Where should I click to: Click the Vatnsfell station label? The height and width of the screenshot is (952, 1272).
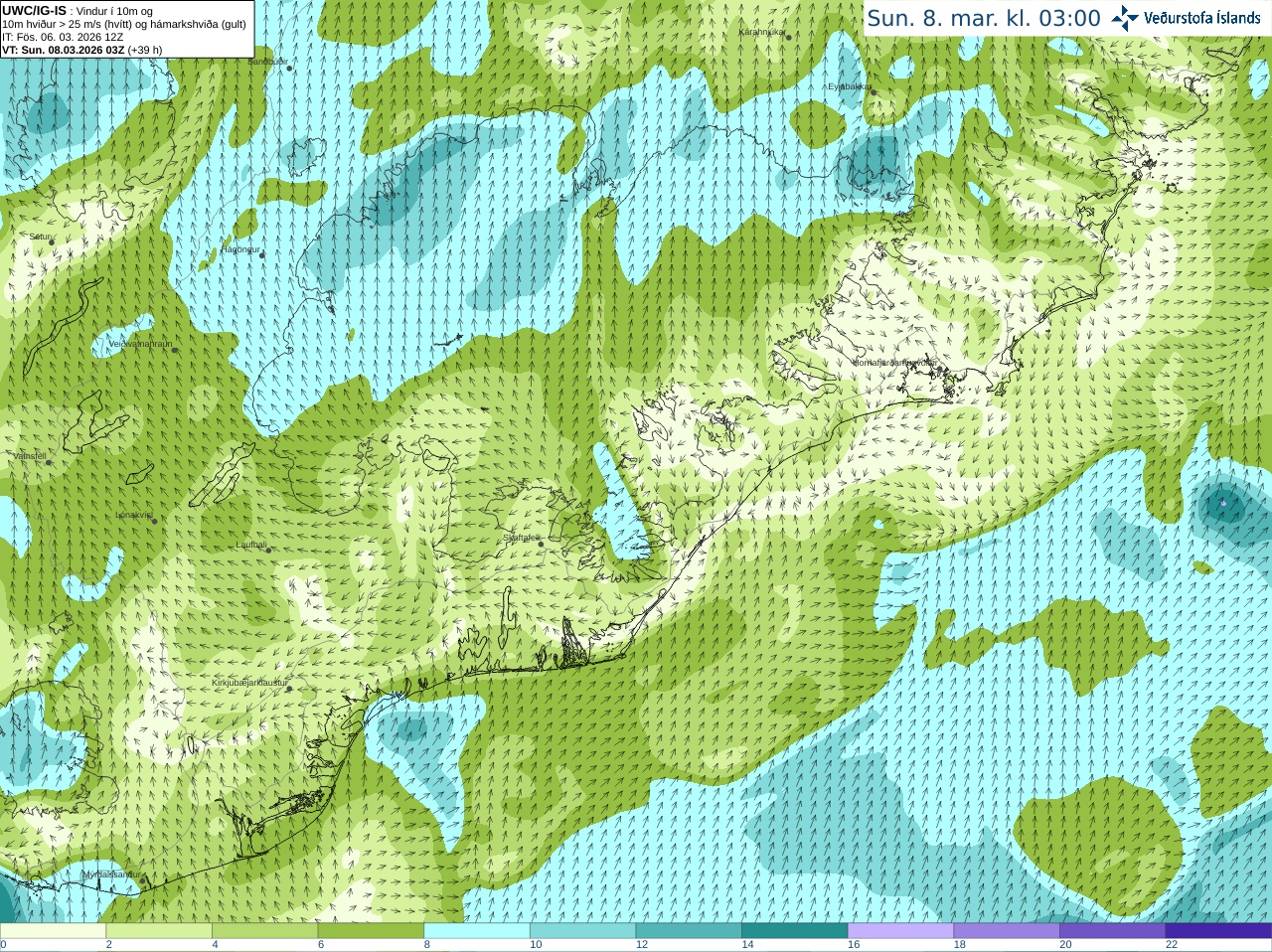point(29,456)
